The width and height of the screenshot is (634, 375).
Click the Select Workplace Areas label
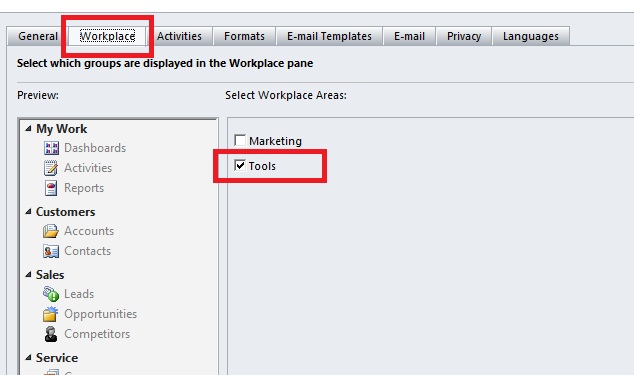[286, 95]
